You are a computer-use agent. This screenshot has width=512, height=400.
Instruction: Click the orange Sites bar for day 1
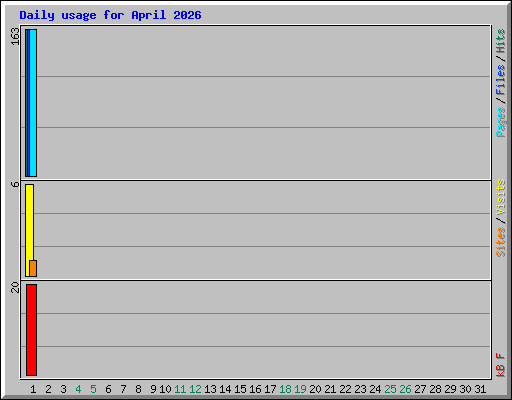(33, 268)
